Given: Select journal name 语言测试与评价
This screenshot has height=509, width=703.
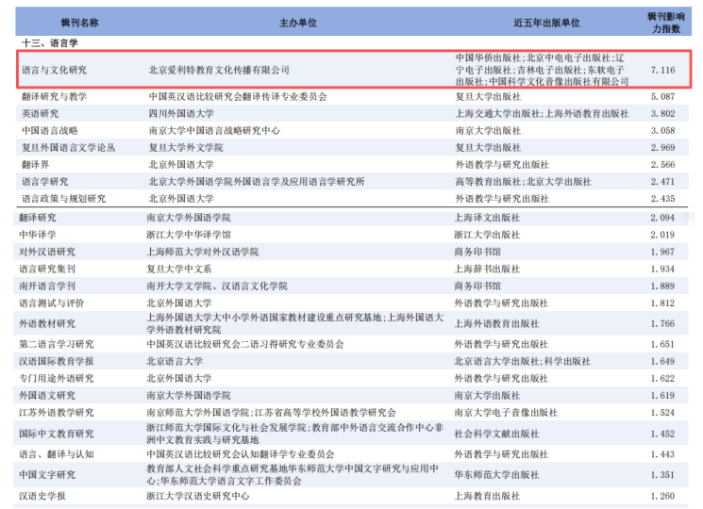Looking at the screenshot, I should coord(52,303).
